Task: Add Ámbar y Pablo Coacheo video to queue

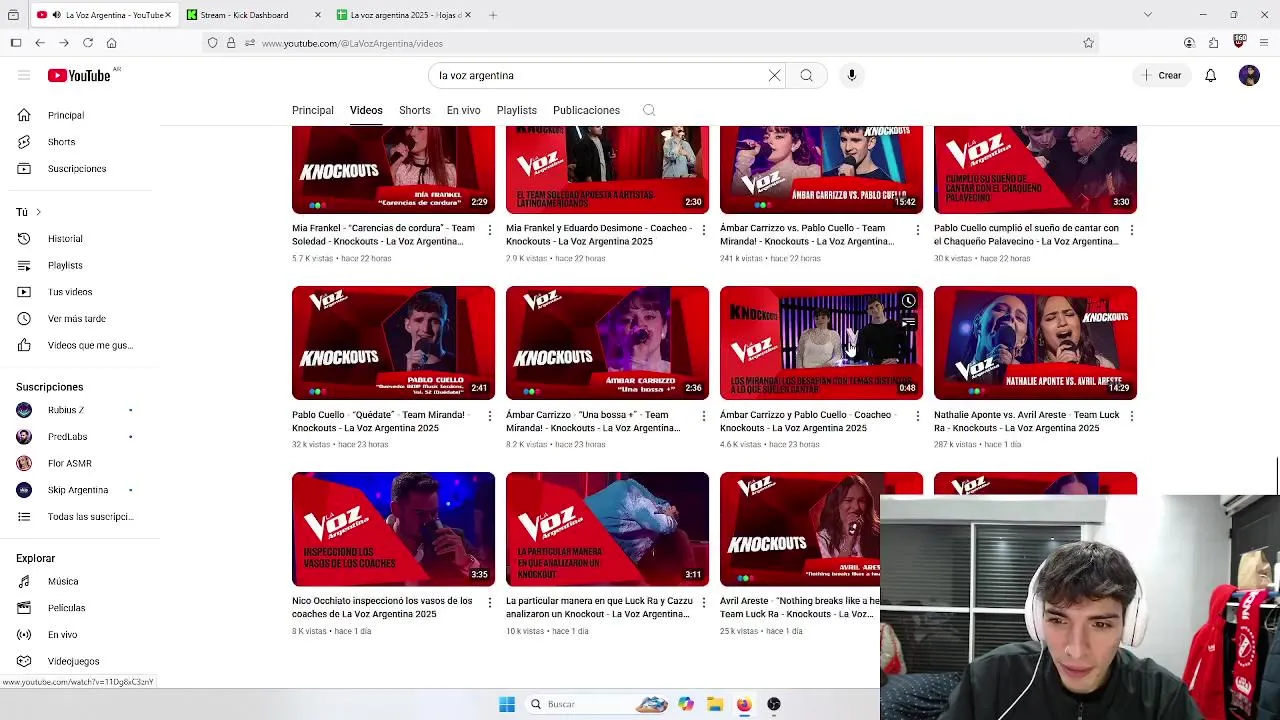Action: [x=908, y=323]
